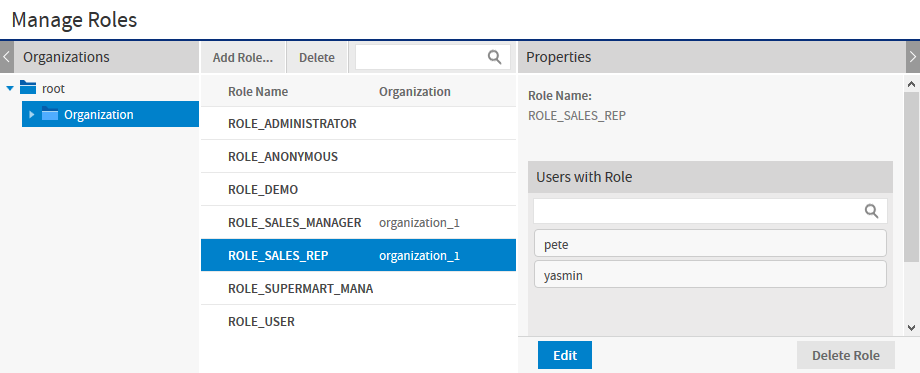The height and width of the screenshot is (373, 920).
Task: Click organization_1 in the ROLE_SALES_REP row
Action: coord(419,256)
